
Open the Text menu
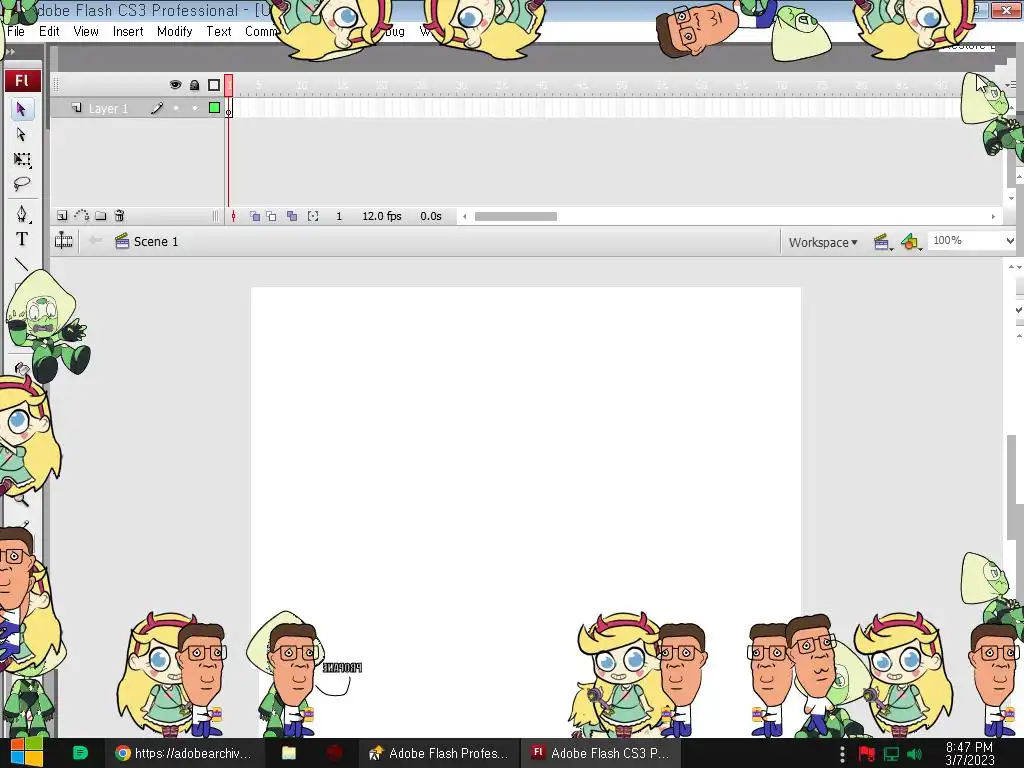(219, 31)
